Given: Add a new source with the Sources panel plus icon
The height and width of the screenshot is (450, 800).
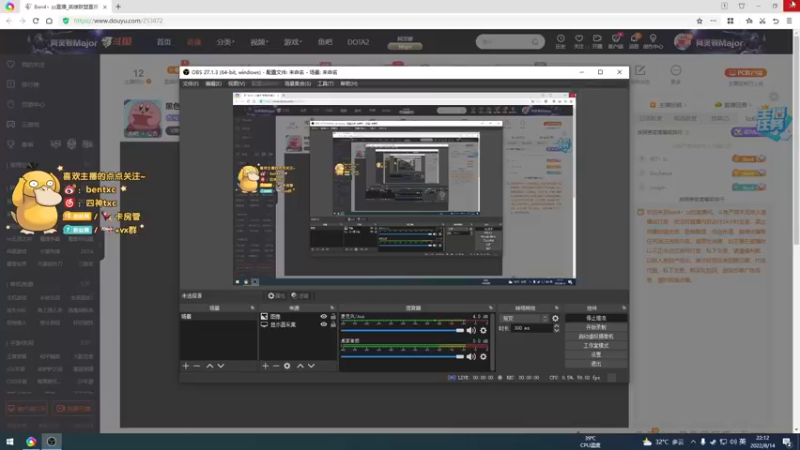Looking at the screenshot, I should [x=265, y=366].
